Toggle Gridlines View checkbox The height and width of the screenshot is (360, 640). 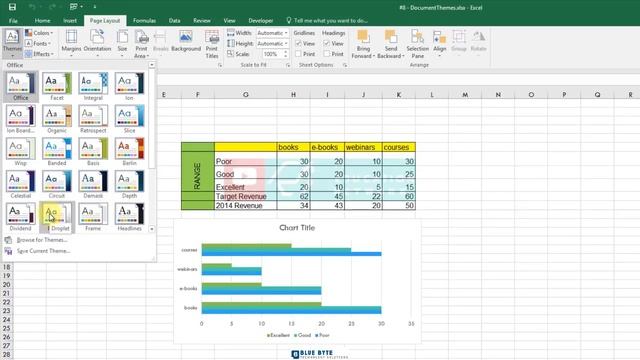(x=298, y=43)
